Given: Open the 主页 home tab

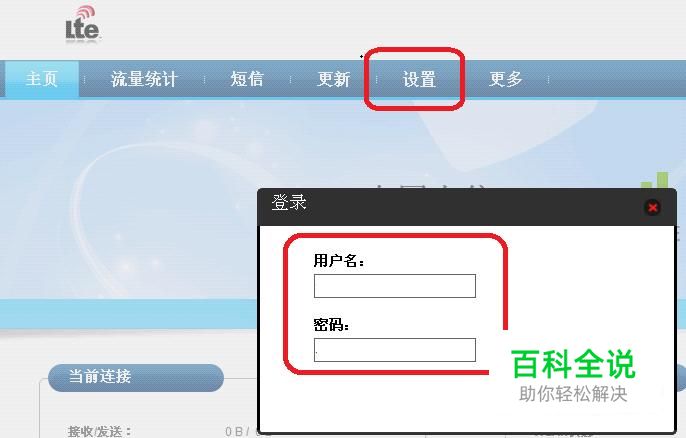Looking at the screenshot, I should tap(42, 79).
